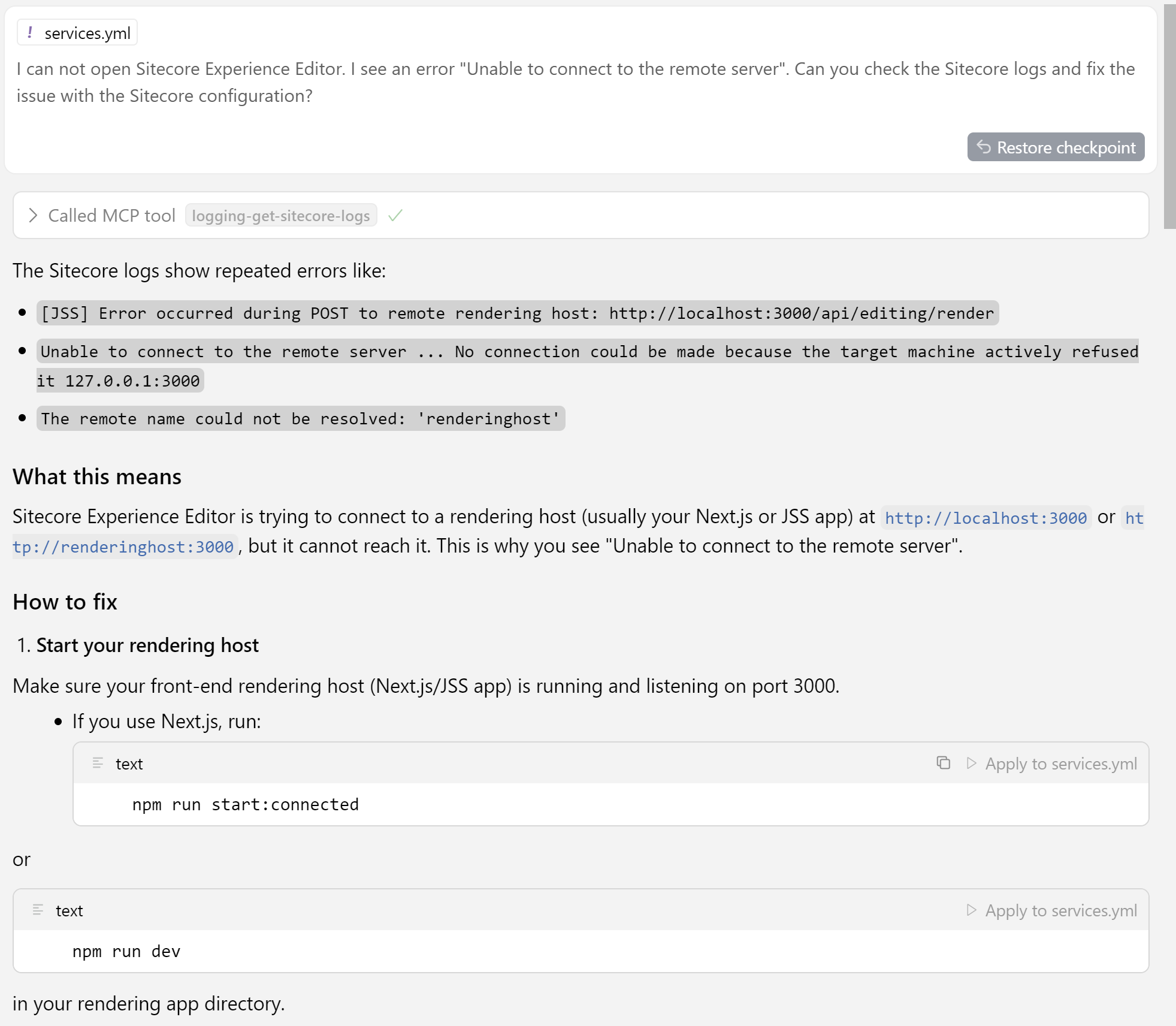Select the logging-get-sitecore-logs tool badge
This screenshot has height=1026, width=1176.
coord(281,215)
